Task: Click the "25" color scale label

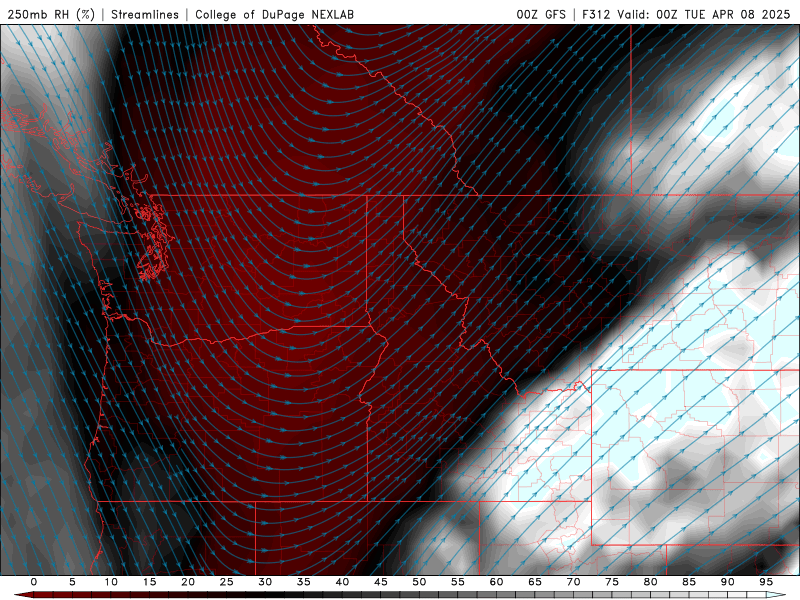Action: coord(226,582)
